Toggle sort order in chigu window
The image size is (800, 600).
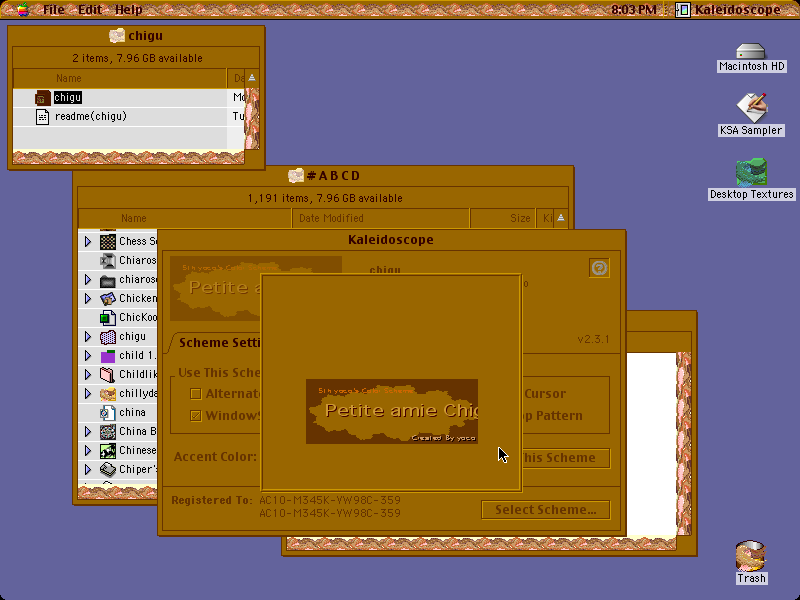(x=252, y=78)
